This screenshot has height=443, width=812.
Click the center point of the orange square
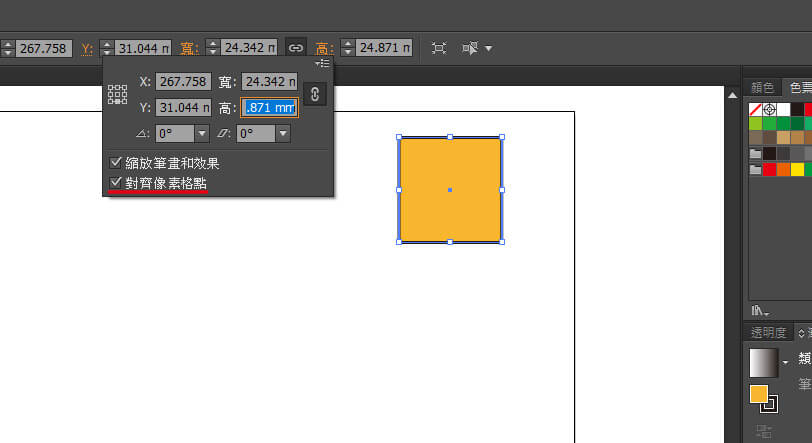pyautogui.click(x=450, y=190)
